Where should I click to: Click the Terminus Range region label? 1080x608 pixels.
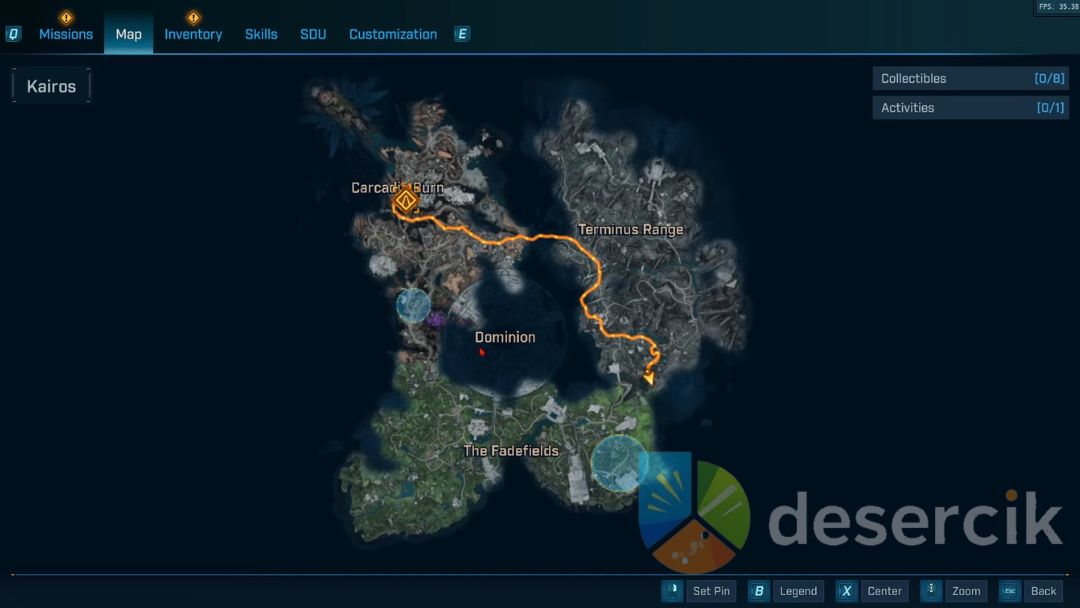(631, 230)
